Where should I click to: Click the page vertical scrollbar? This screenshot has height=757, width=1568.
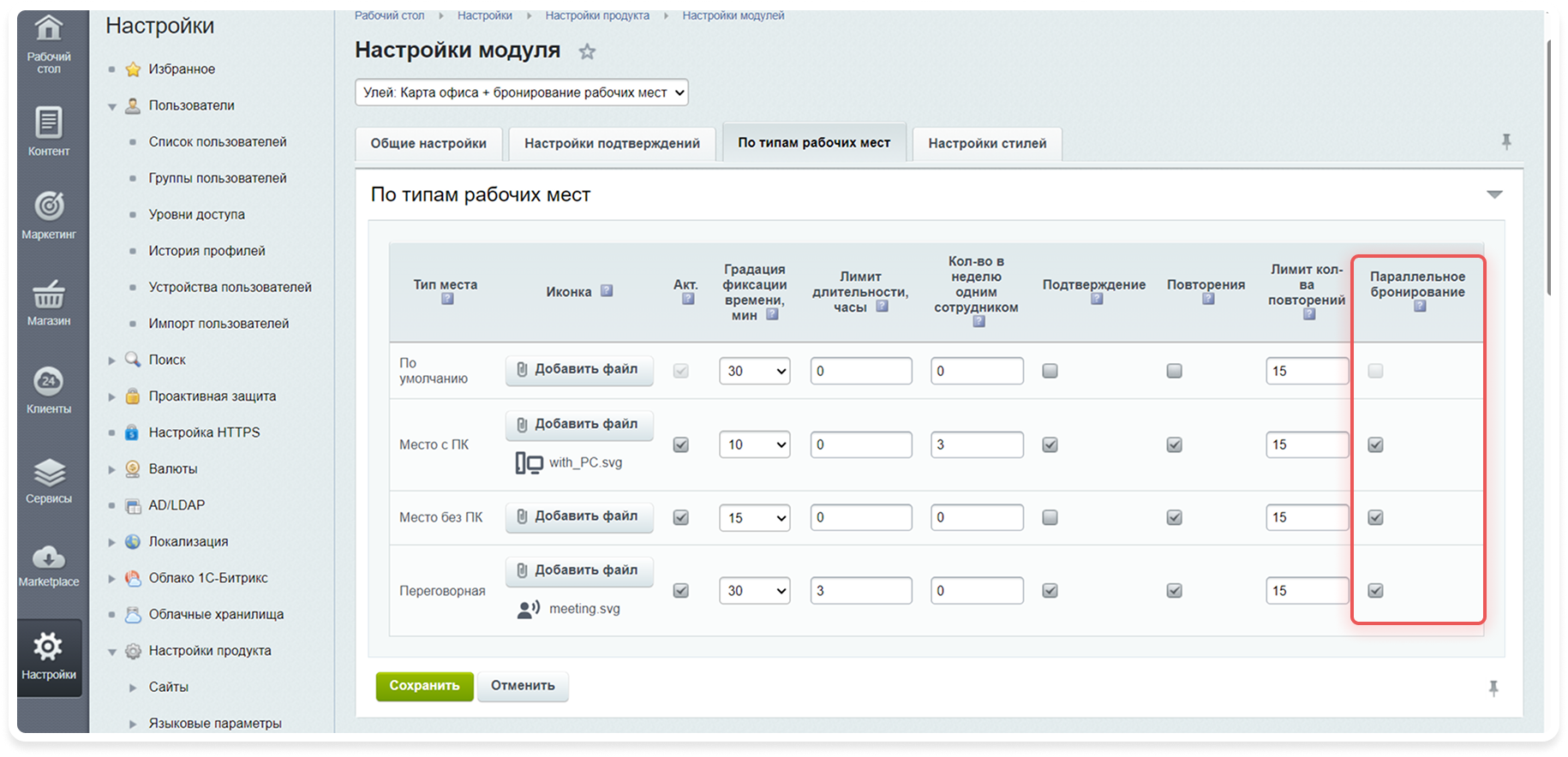point(1549,167)
